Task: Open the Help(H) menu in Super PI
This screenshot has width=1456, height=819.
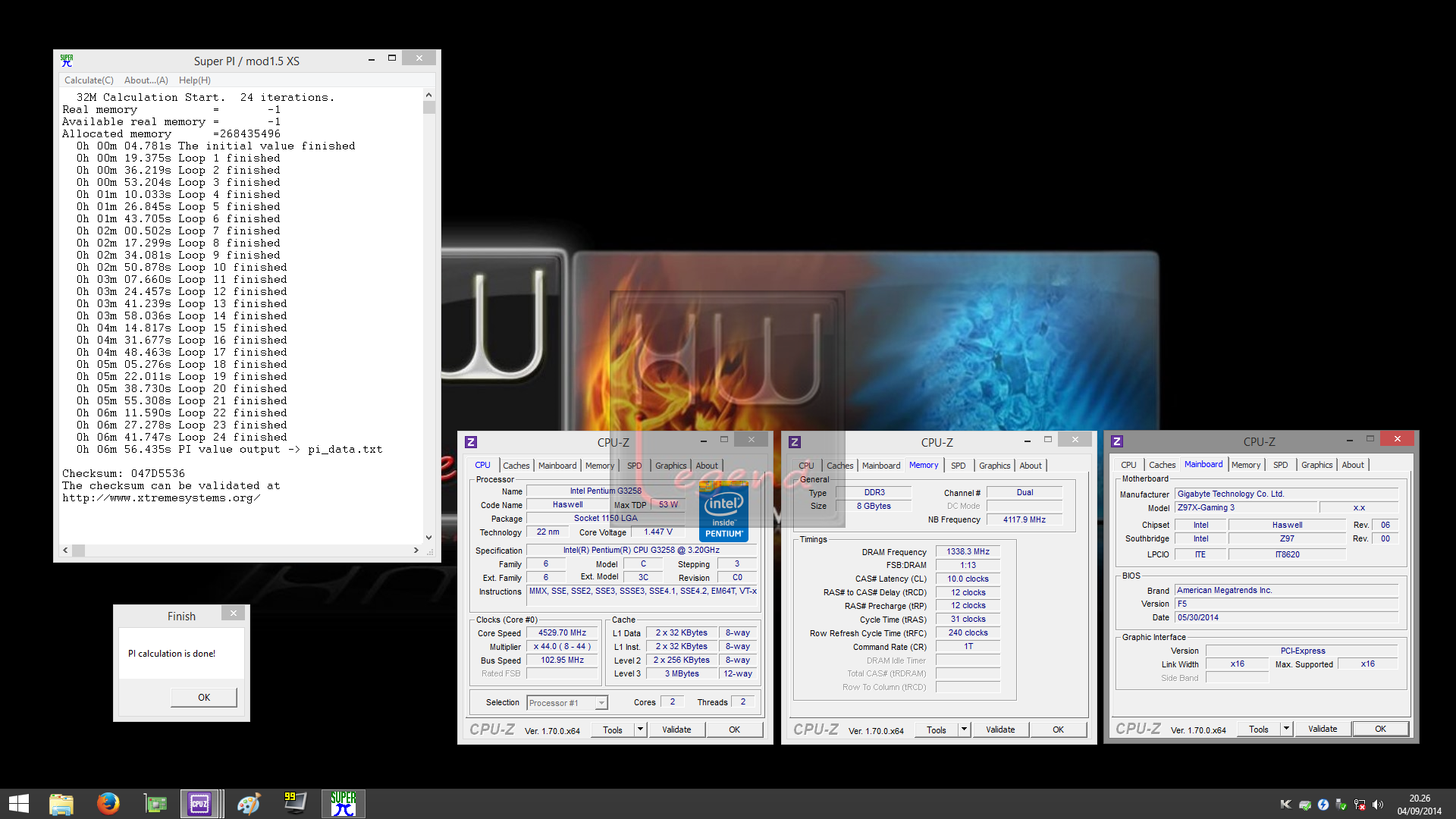Action: point(195,80)
